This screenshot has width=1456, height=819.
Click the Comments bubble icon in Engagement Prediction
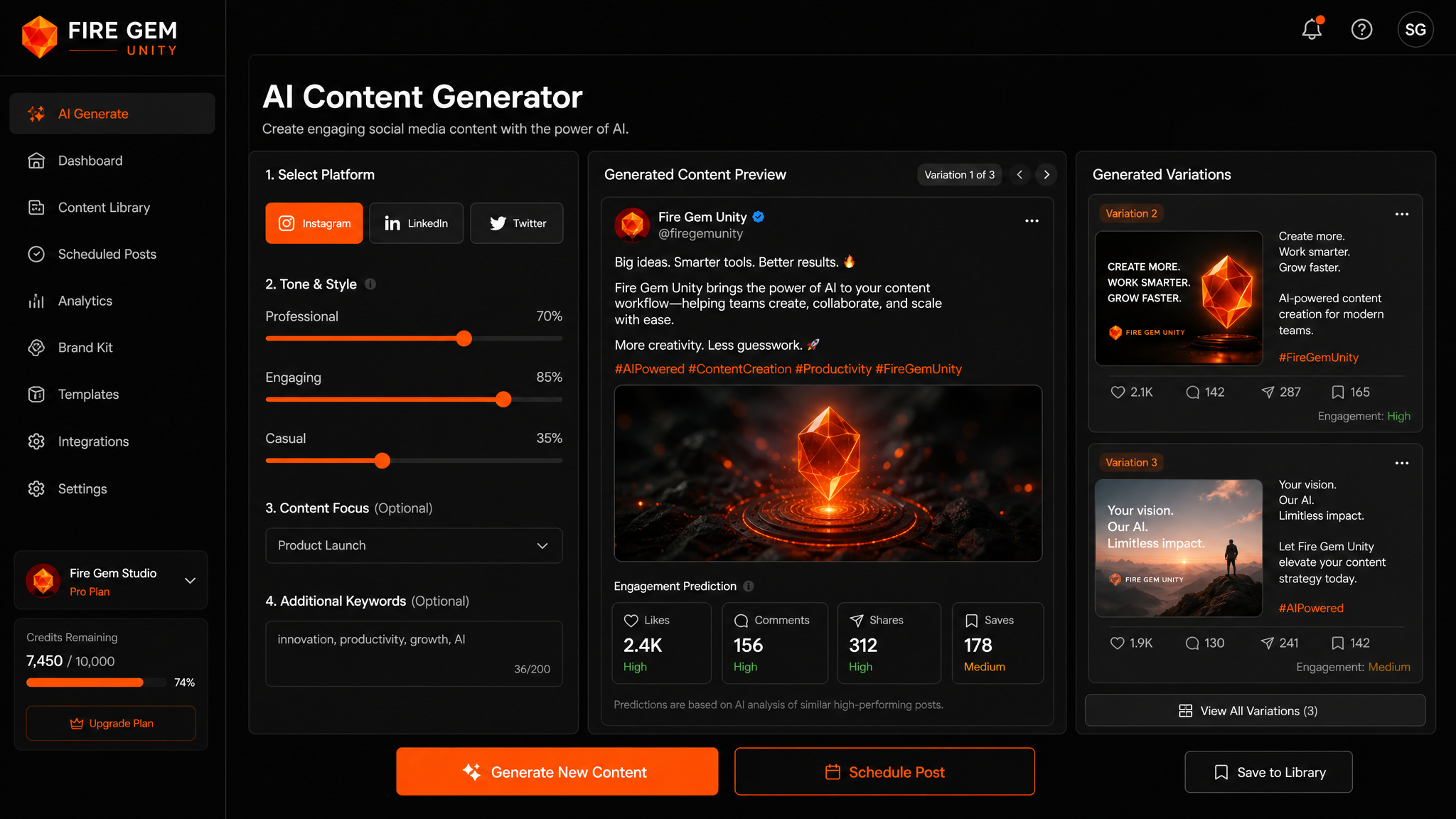[741, 621]
